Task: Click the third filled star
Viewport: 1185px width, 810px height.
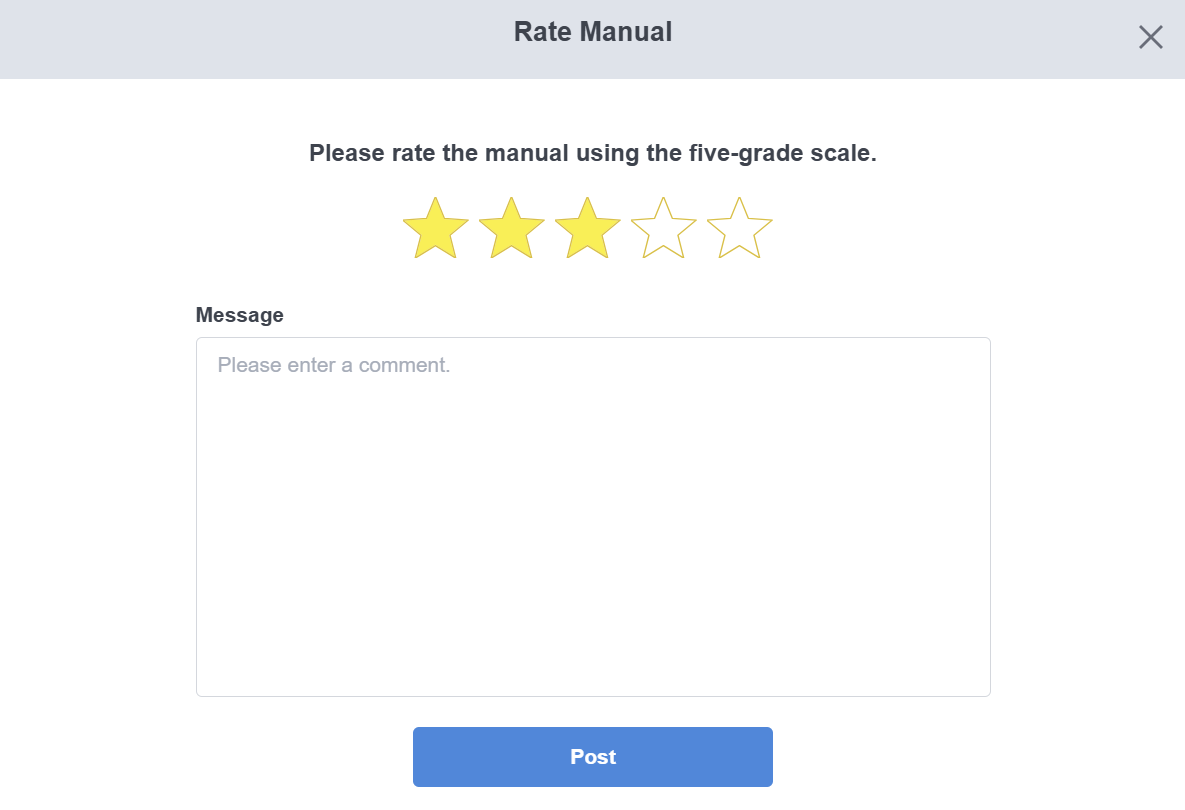Action: 588,229
